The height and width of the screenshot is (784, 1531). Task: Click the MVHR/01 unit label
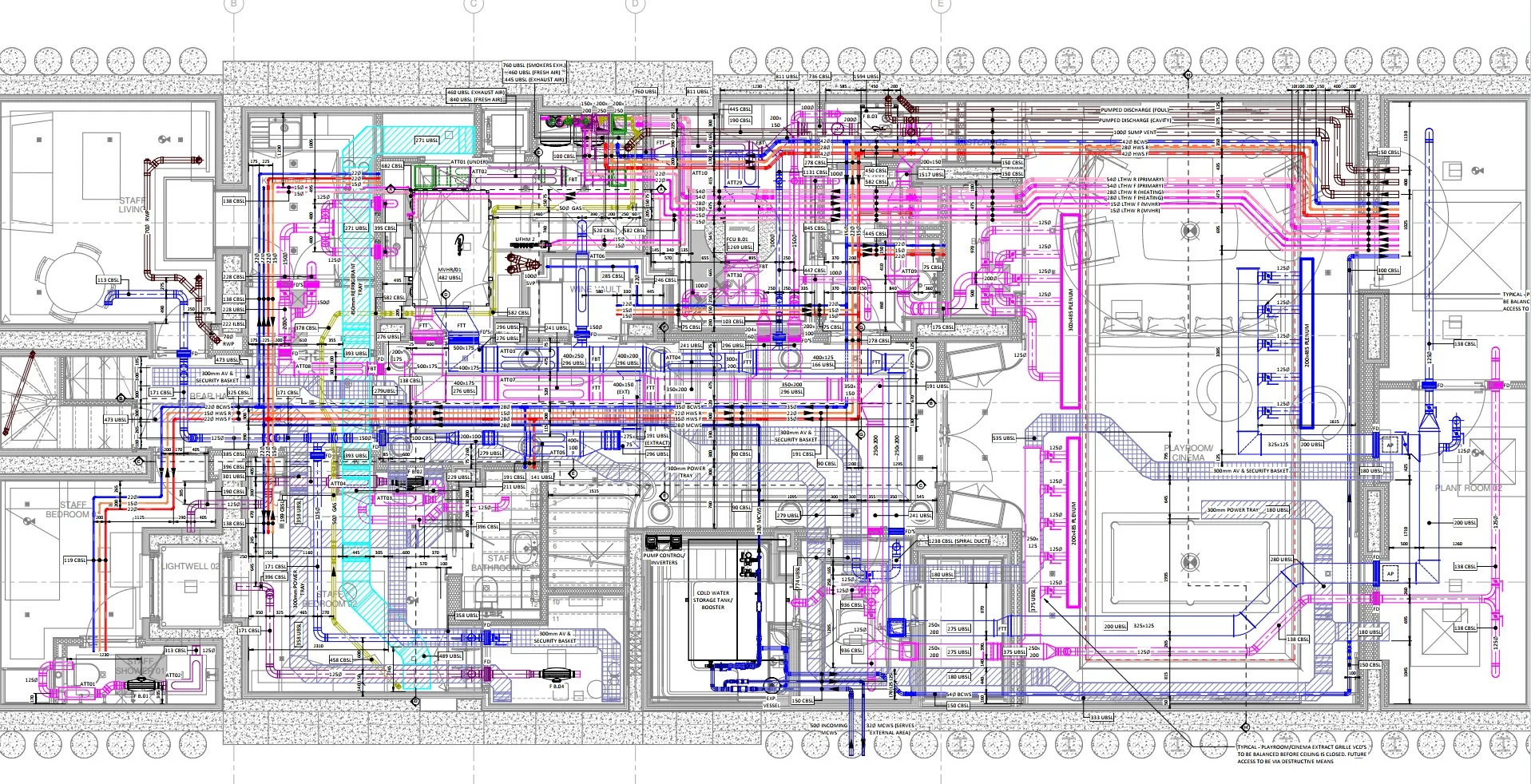(x=449, y=270)
